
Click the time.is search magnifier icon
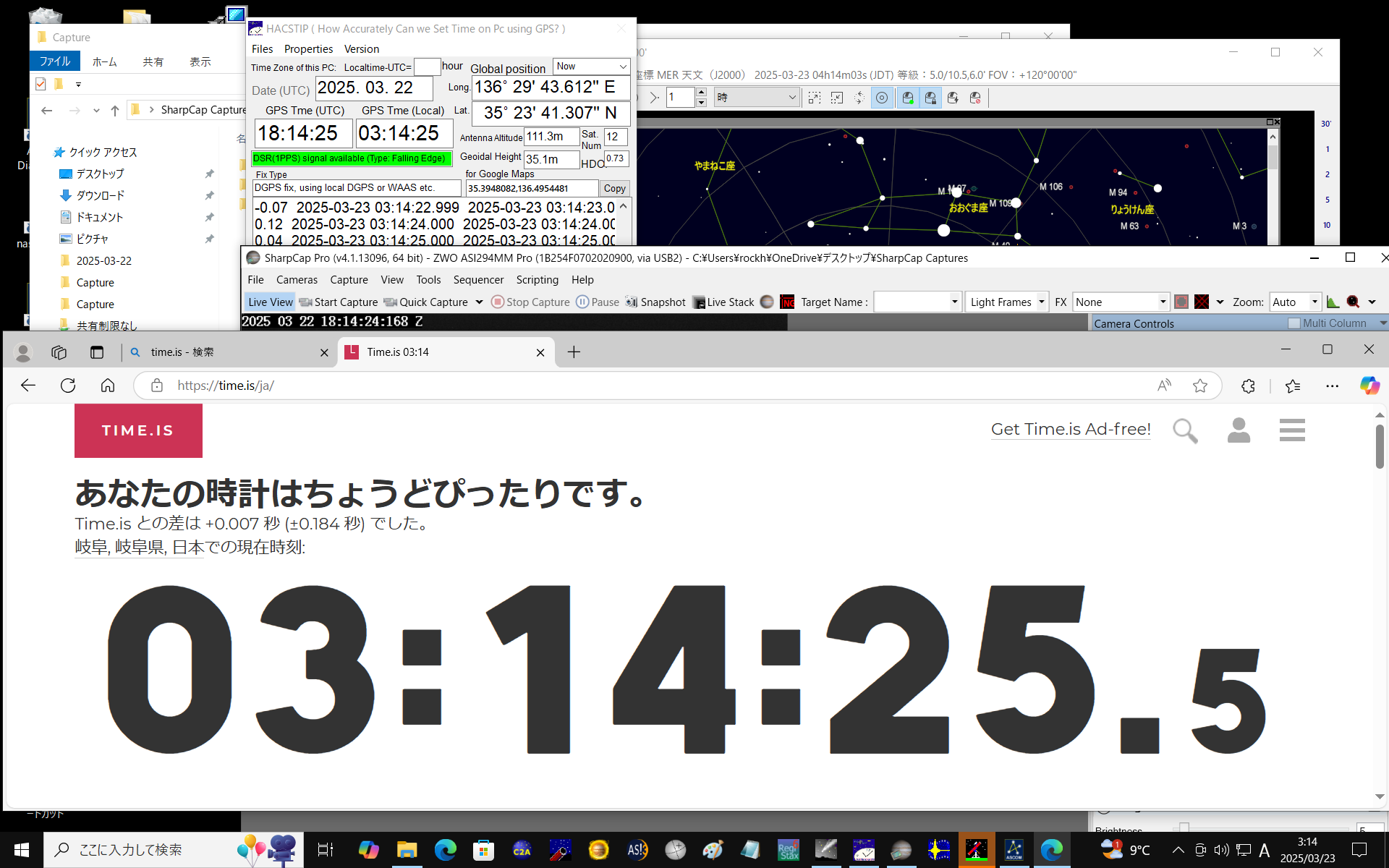pyautogui.click(x=1184, y=430)
